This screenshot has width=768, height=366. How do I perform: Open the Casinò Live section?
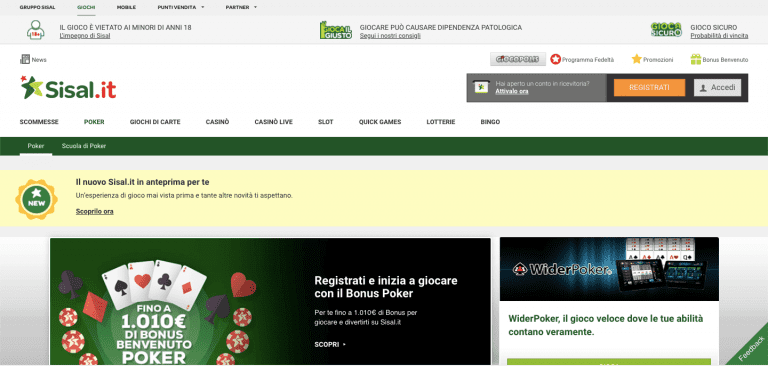[x=274, y=122]
